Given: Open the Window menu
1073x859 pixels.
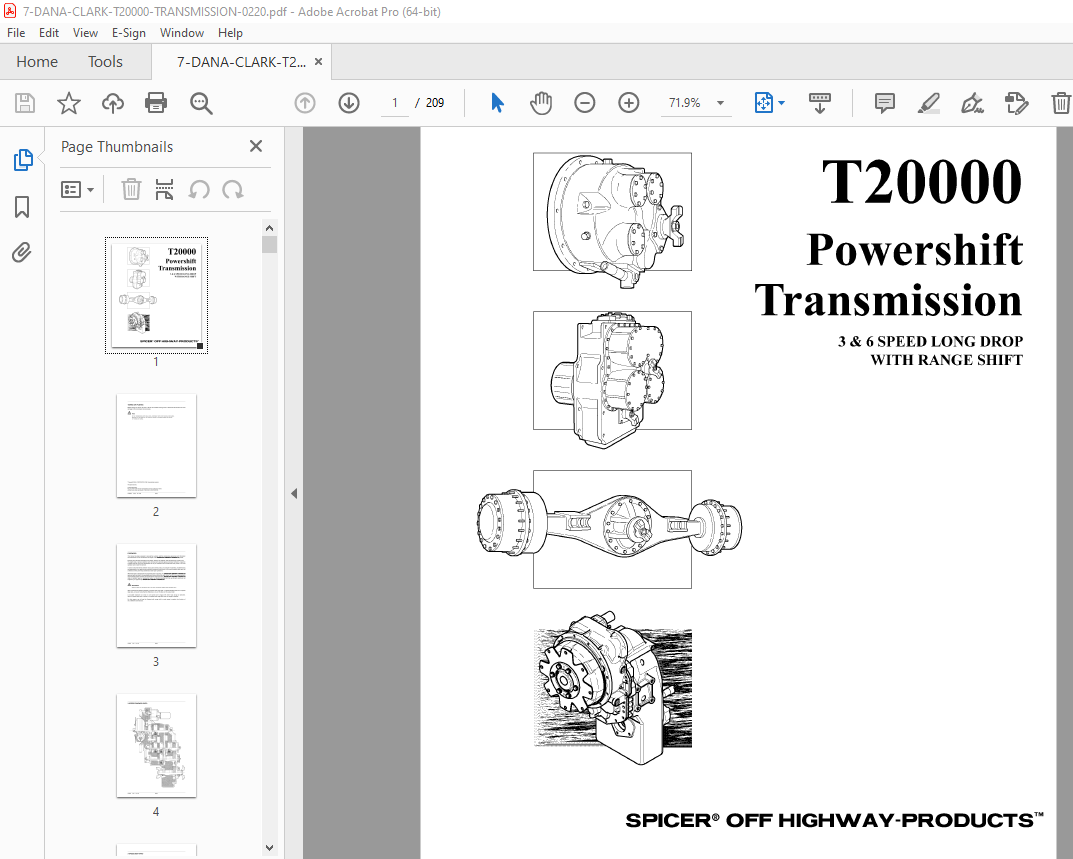Looking at the screenshot, I should pos(182,33).
